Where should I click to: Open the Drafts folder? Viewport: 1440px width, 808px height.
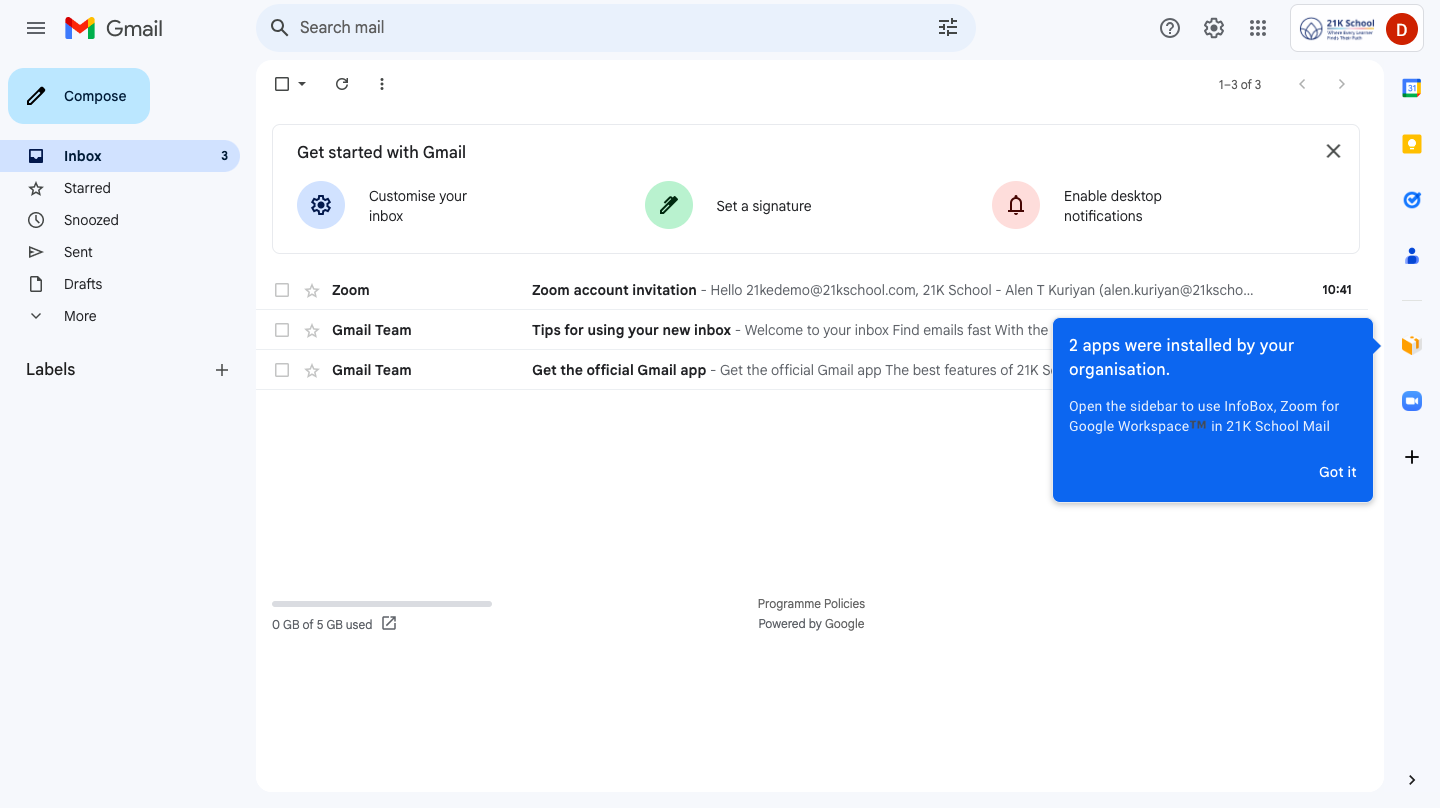click(x=83, y=284)
